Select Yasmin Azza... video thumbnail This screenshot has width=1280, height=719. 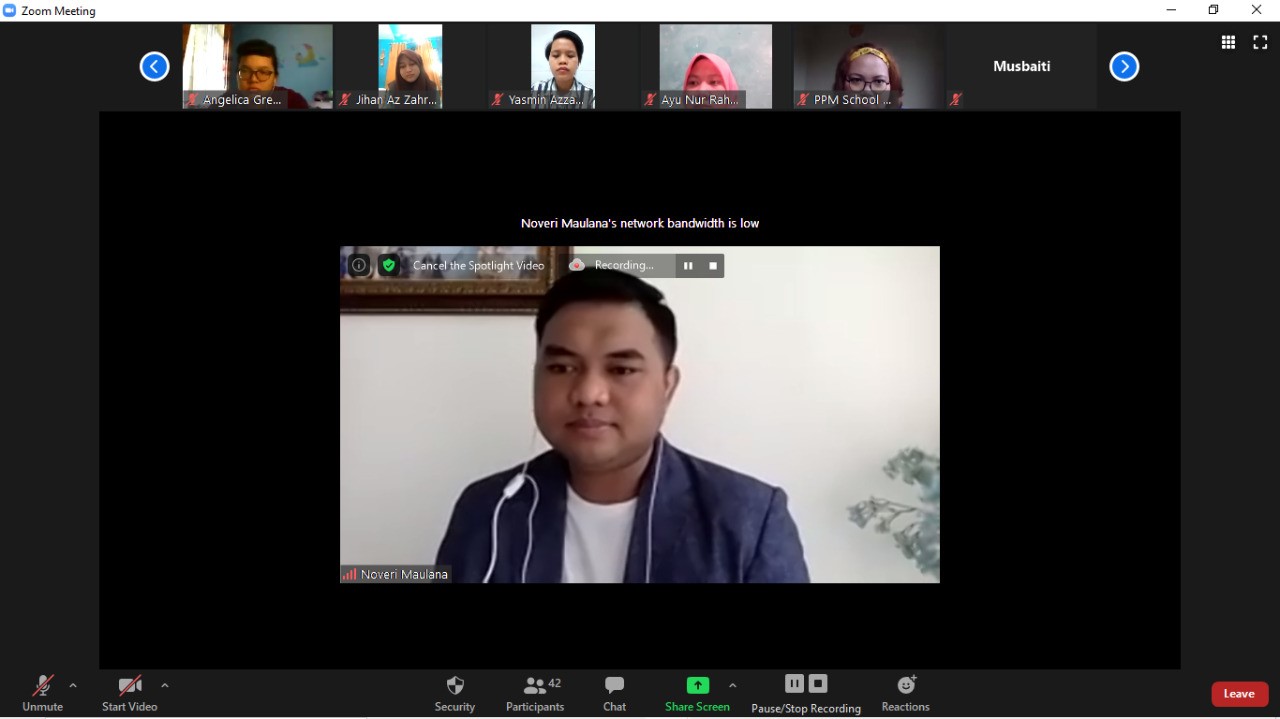[x=563, y=66]
